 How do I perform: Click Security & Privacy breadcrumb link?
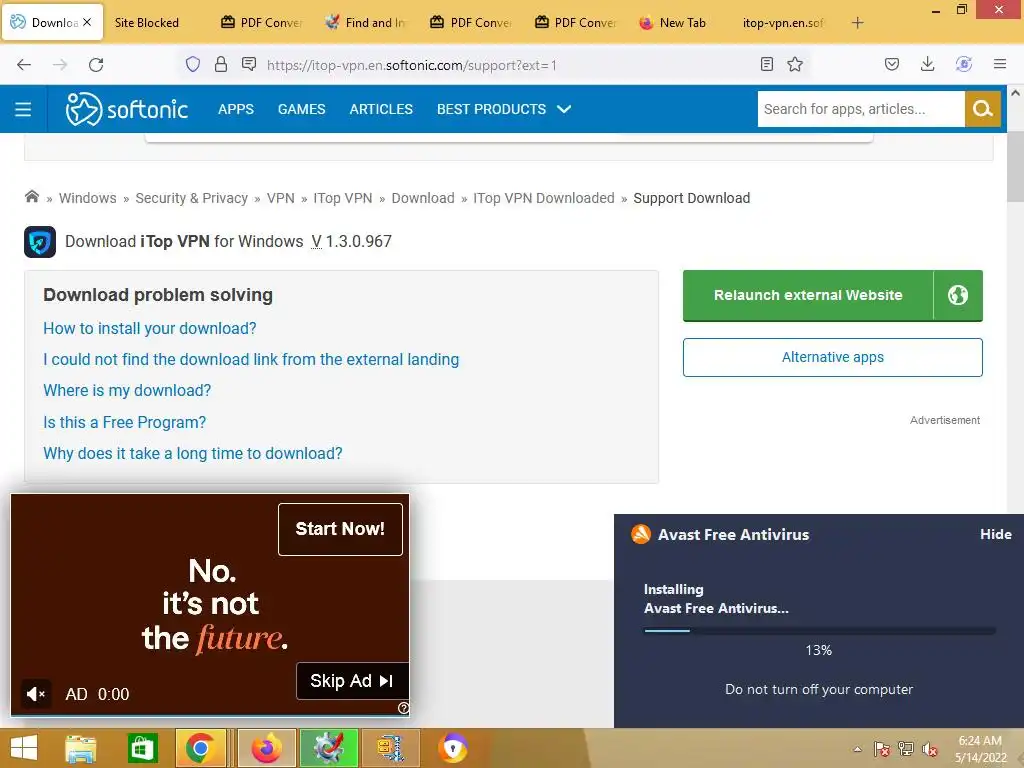[191, 198]
